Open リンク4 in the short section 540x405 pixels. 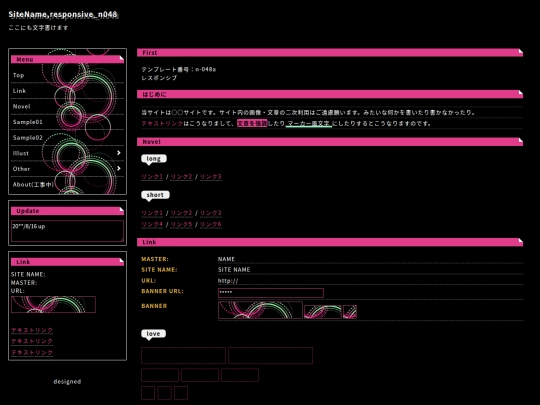[152, 224]
